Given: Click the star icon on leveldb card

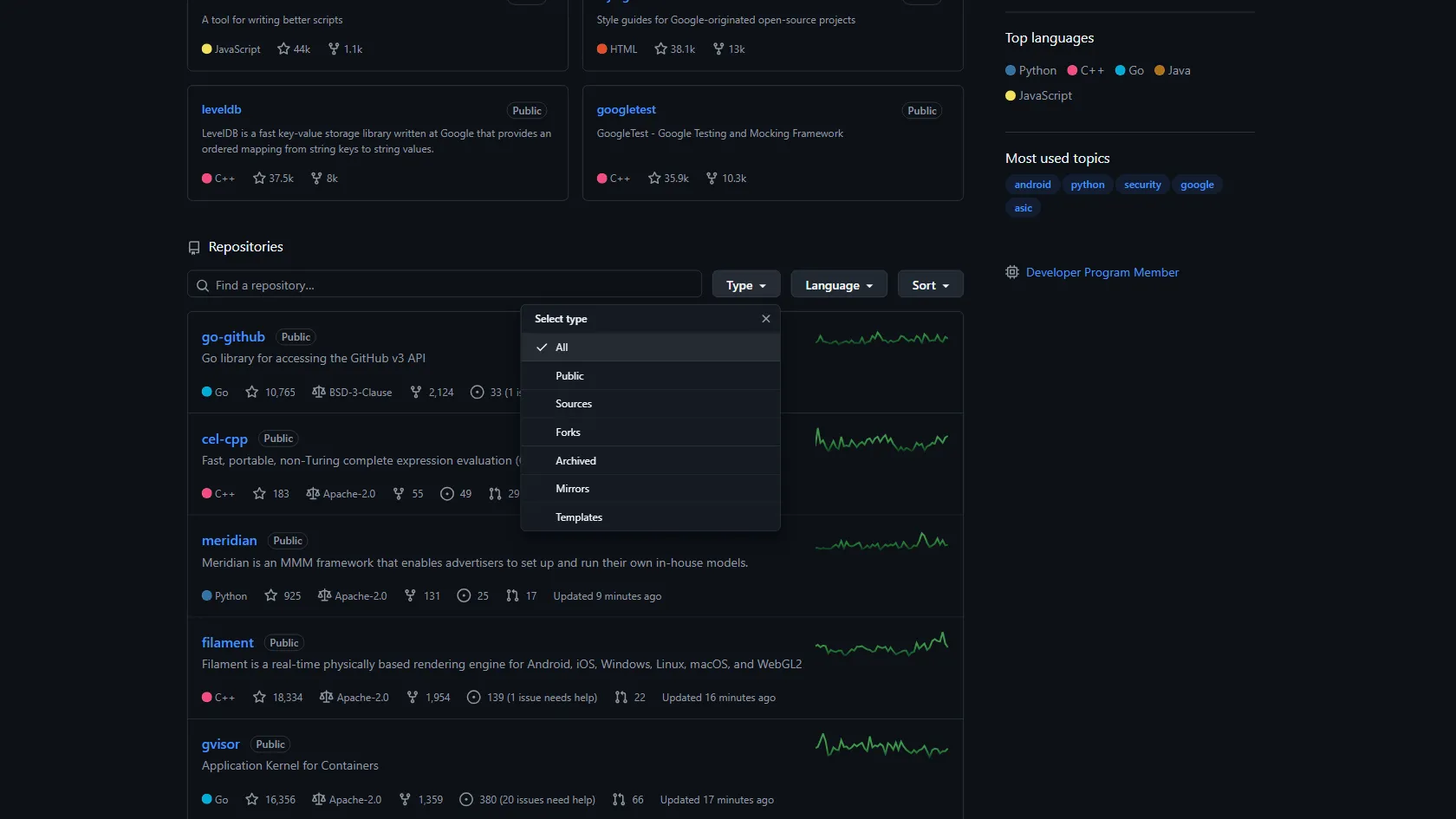Looking at the screenshot, I should [x=259, y=178].
